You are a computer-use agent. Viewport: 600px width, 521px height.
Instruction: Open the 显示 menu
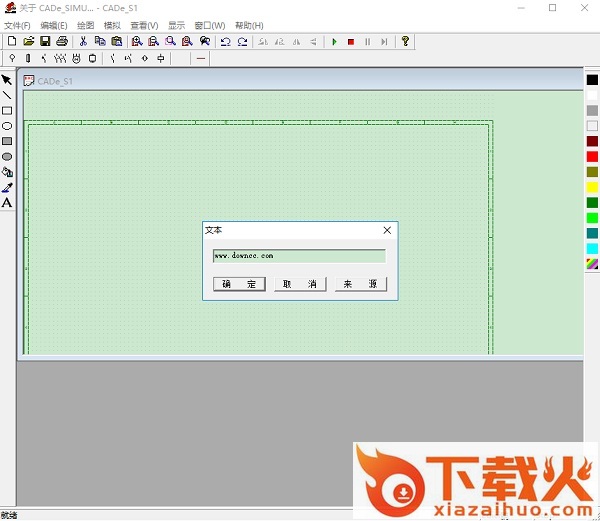click(176, 26)
